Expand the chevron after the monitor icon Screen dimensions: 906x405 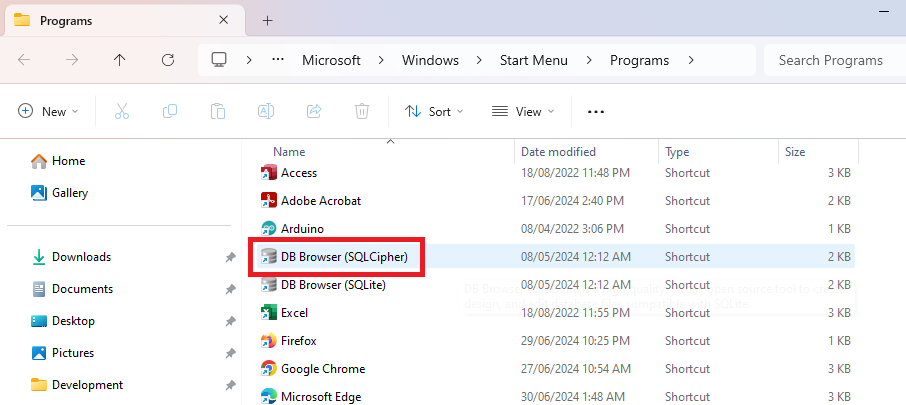[249, 60]
